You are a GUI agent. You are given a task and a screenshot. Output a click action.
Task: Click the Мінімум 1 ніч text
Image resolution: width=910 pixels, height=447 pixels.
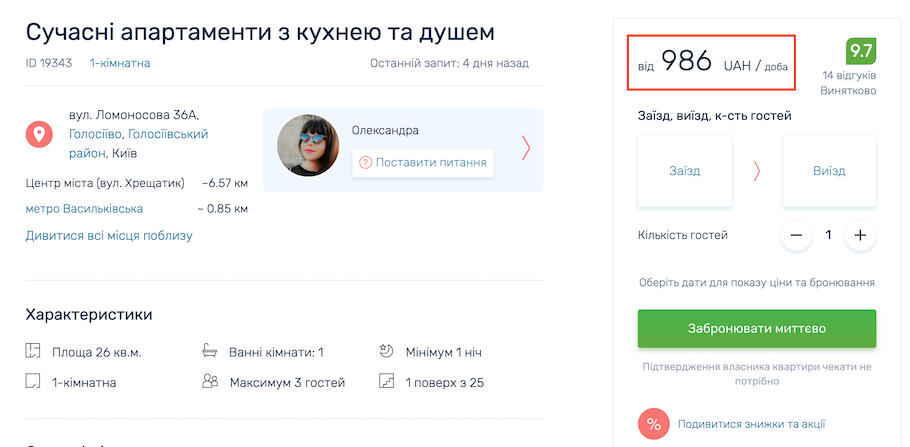(x=444, y=352)
